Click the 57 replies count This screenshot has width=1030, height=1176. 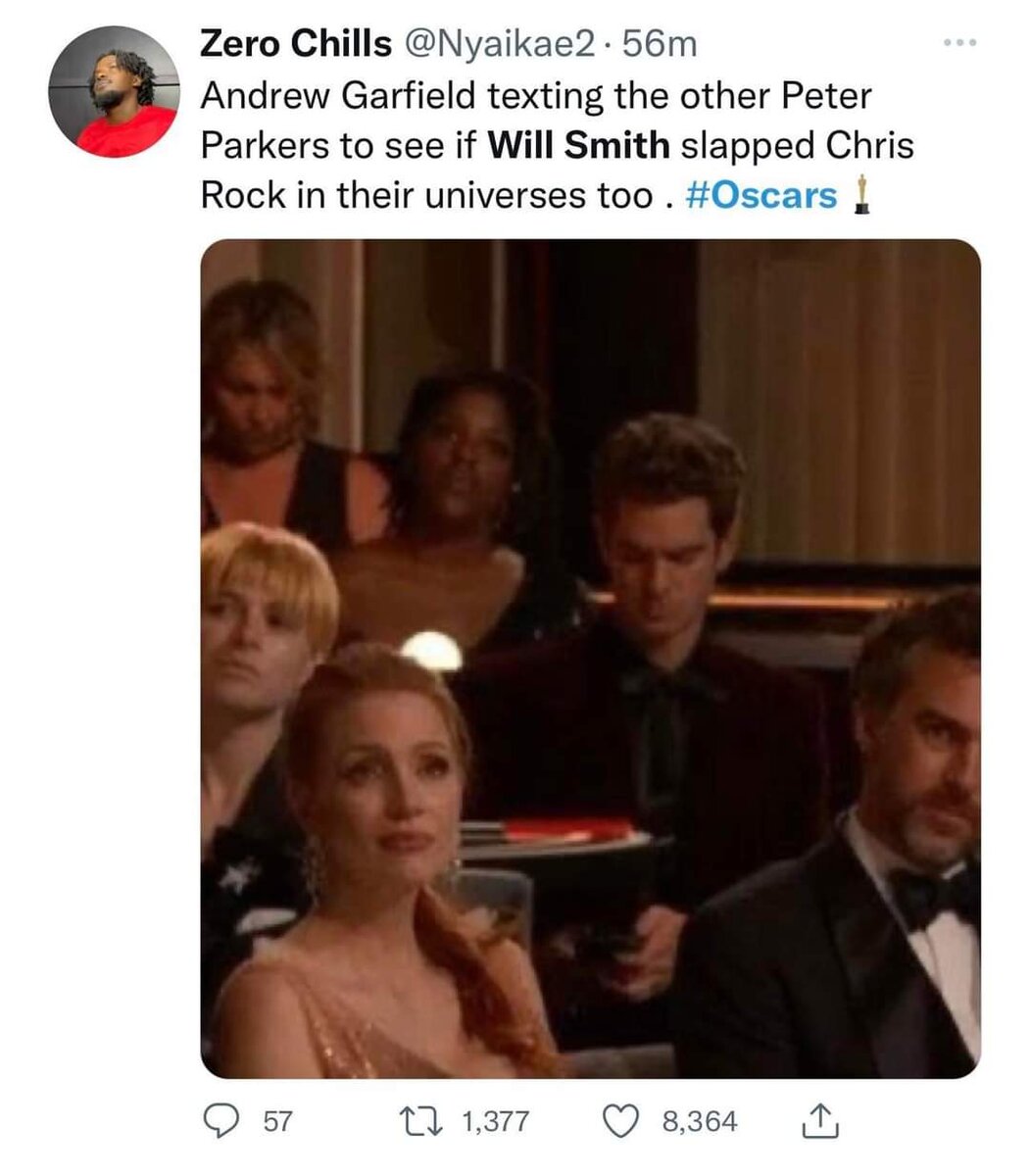[x=278, y=1121]
